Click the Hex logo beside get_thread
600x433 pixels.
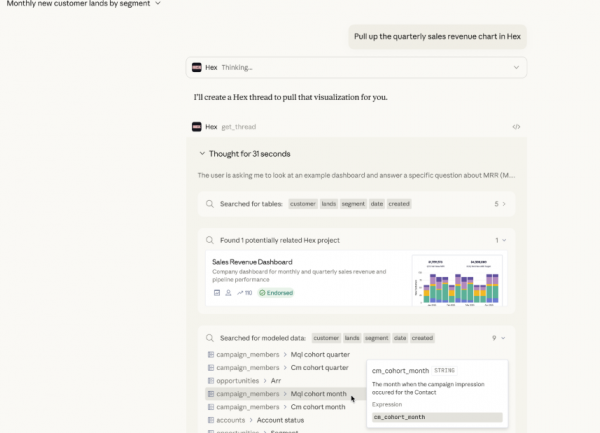(197, 127)
